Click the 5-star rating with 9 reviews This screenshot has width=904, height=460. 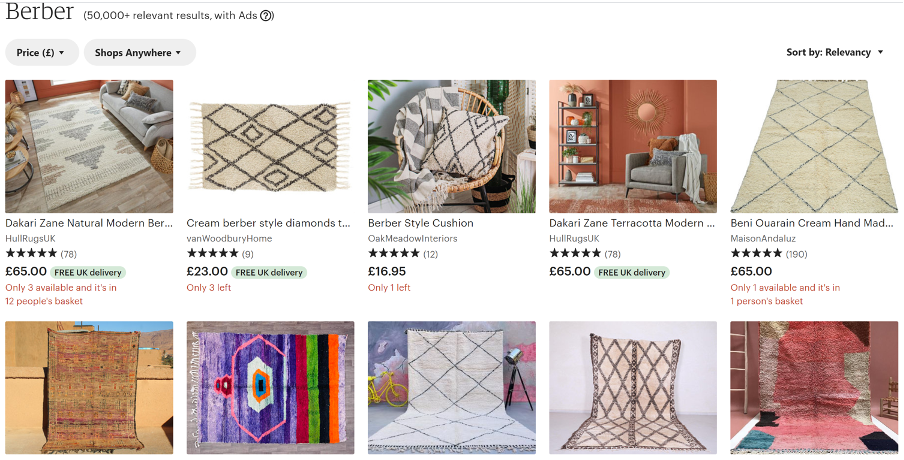pos(220,254)
